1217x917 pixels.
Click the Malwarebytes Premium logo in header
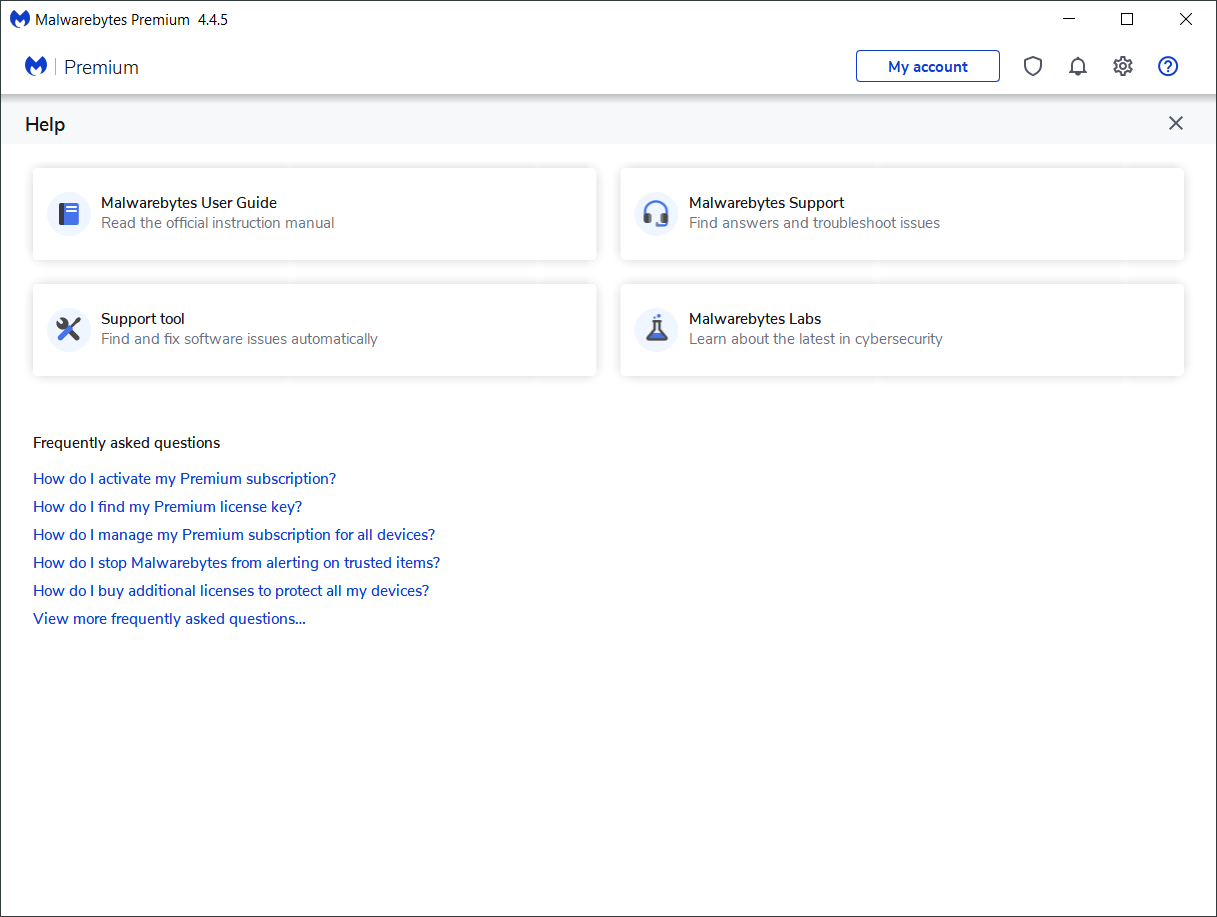[x=36, y=66]
